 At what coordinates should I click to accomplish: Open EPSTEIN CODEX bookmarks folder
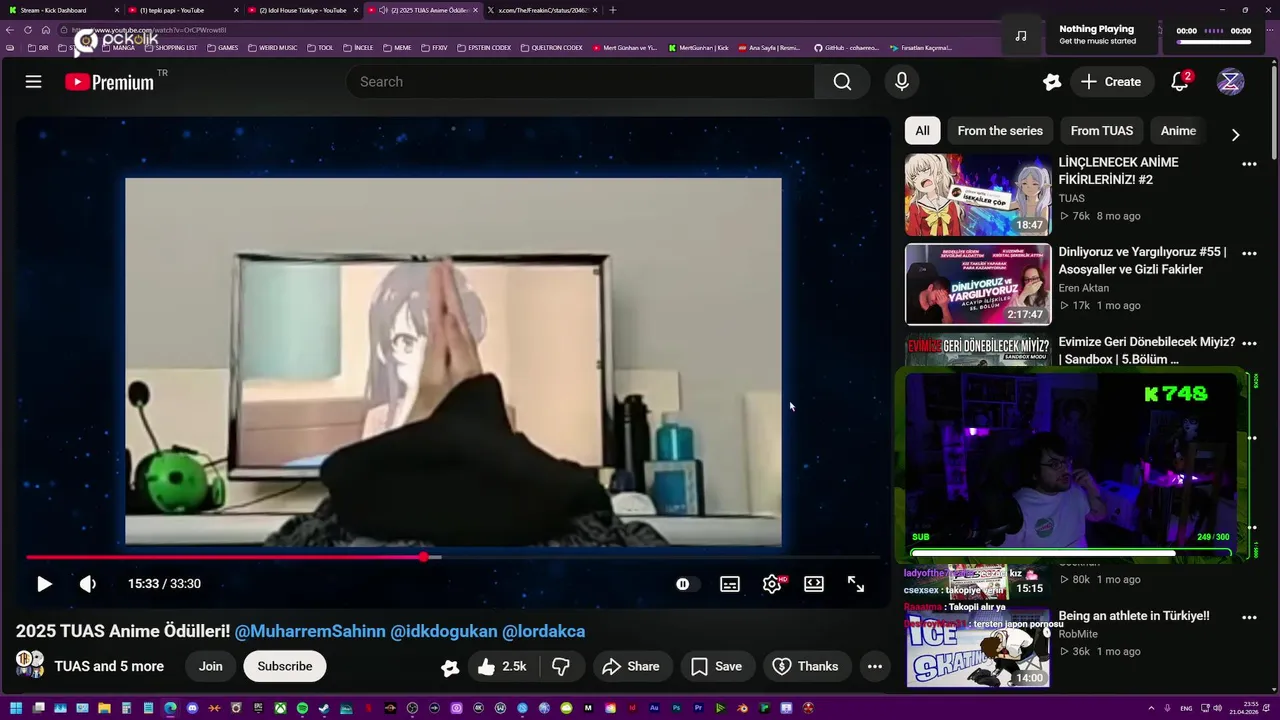coord(483,48)
